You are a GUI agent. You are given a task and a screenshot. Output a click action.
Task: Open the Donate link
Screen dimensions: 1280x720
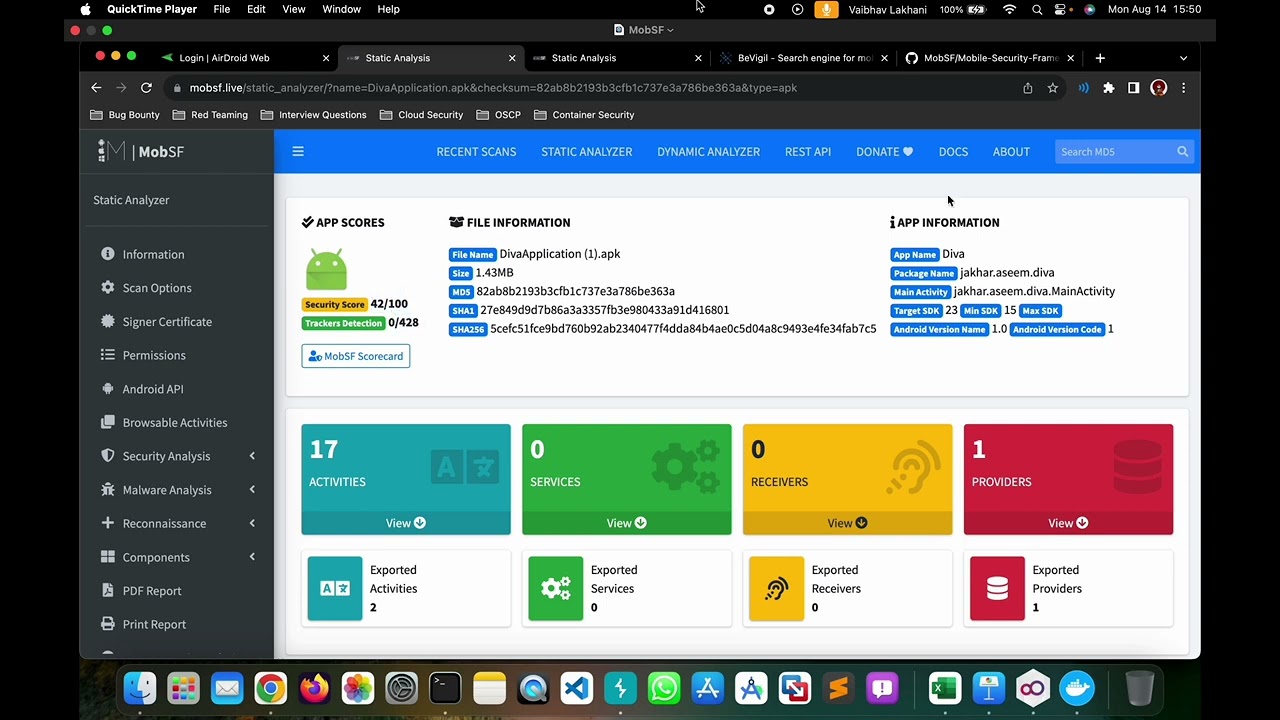coord(884,152)
